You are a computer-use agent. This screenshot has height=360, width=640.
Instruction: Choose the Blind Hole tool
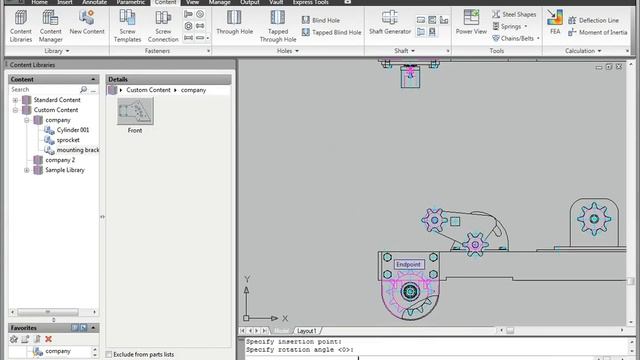pos(321,20)
